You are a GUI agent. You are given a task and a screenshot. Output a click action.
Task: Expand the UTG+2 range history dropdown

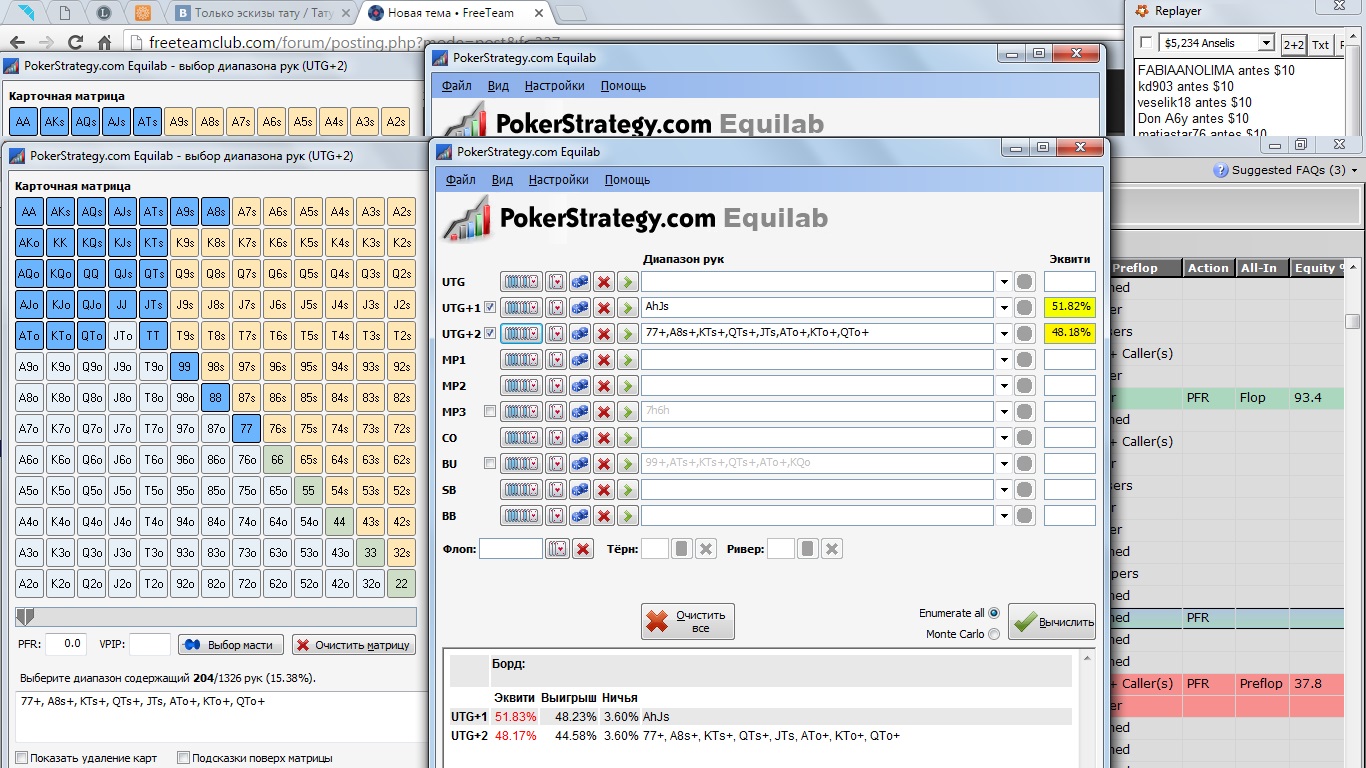pos(1004,334)
